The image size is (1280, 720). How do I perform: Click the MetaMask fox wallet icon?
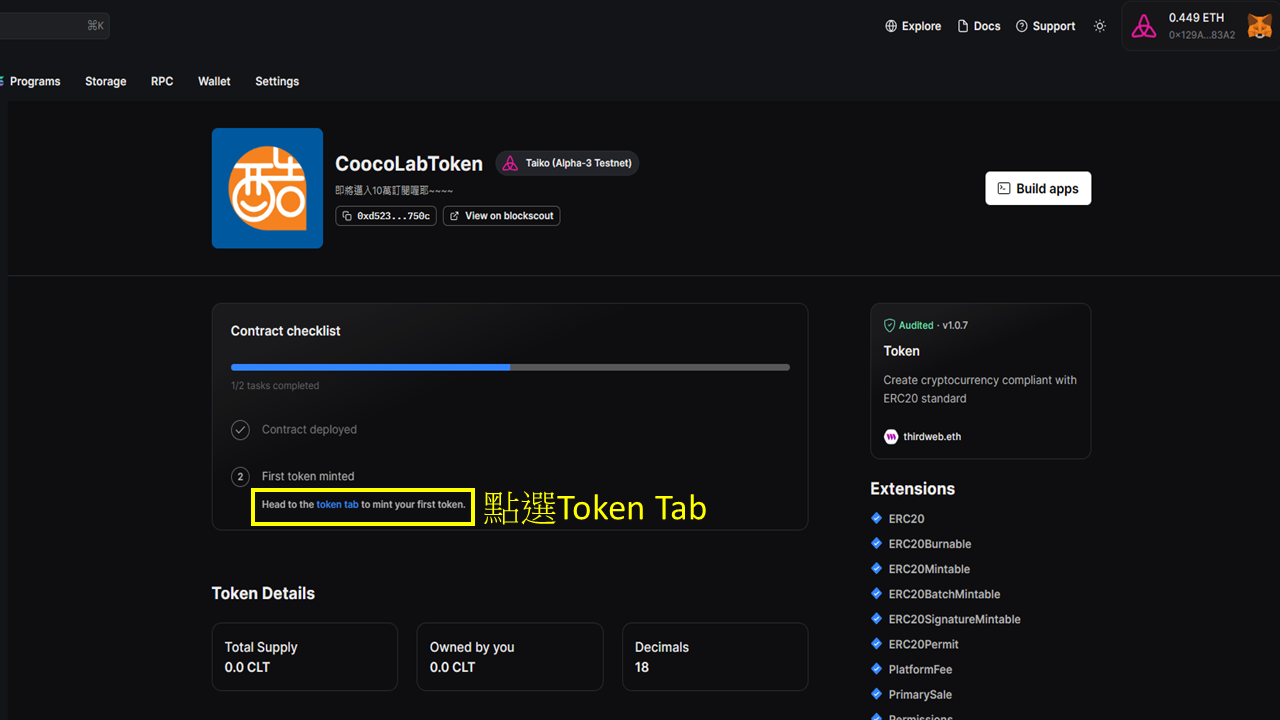click(x=1259, y=26)
